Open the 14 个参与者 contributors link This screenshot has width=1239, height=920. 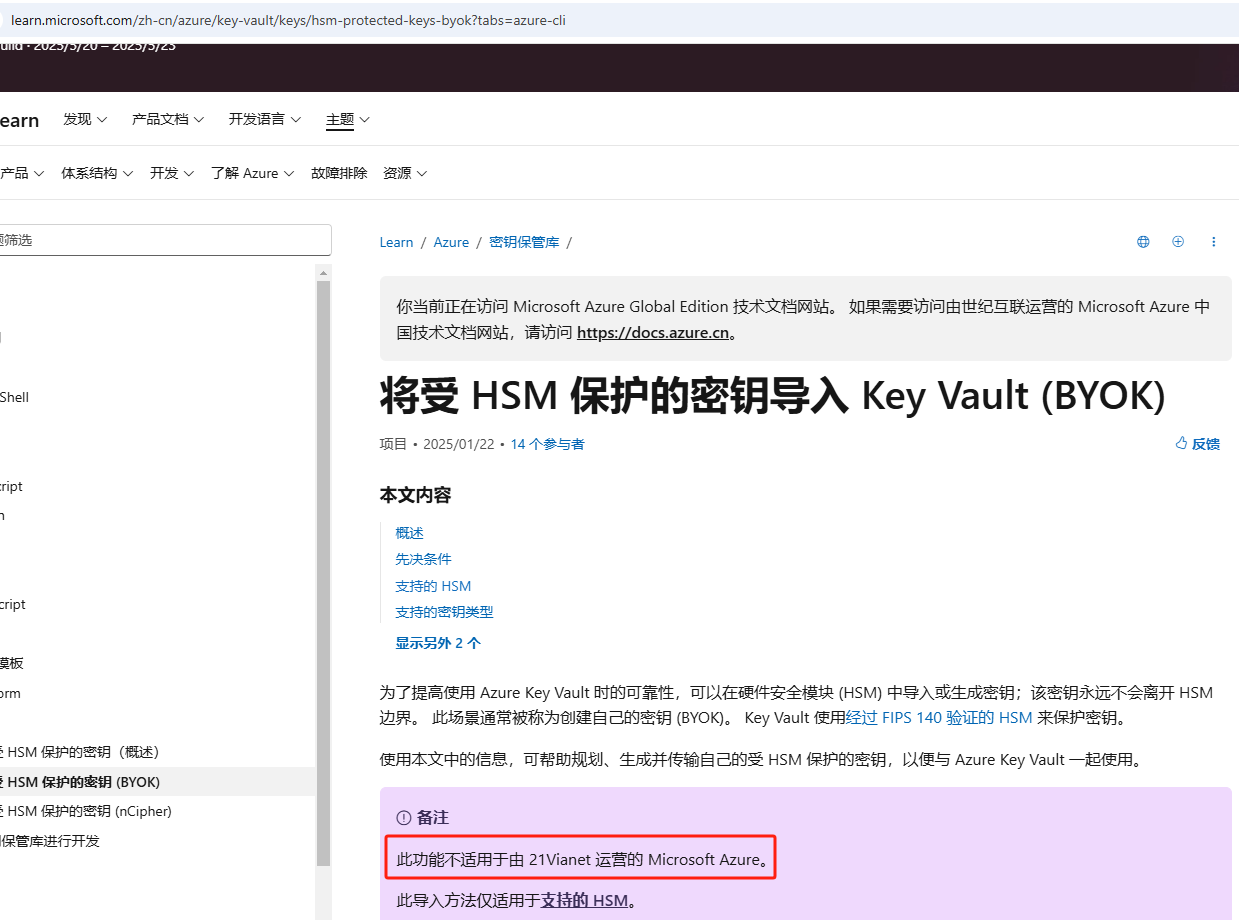[x=547, y=444]
